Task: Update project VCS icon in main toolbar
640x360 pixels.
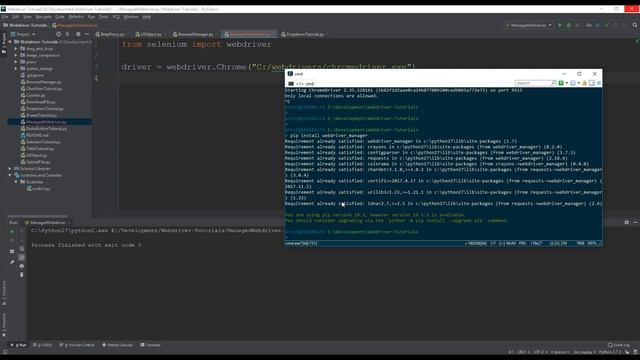Action: tap(598, 25)
